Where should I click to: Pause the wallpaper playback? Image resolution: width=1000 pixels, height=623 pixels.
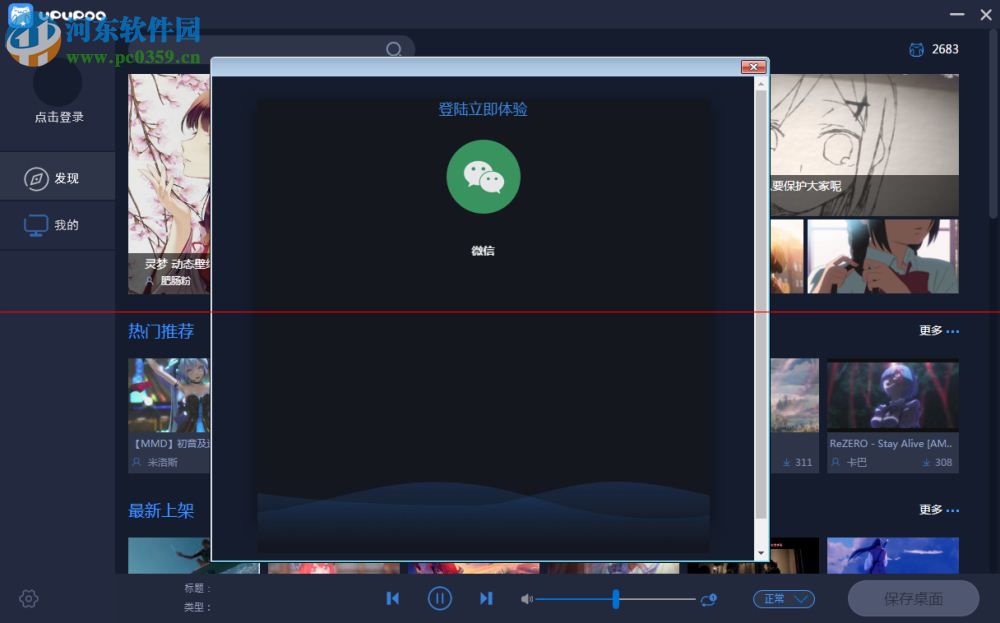439,598
